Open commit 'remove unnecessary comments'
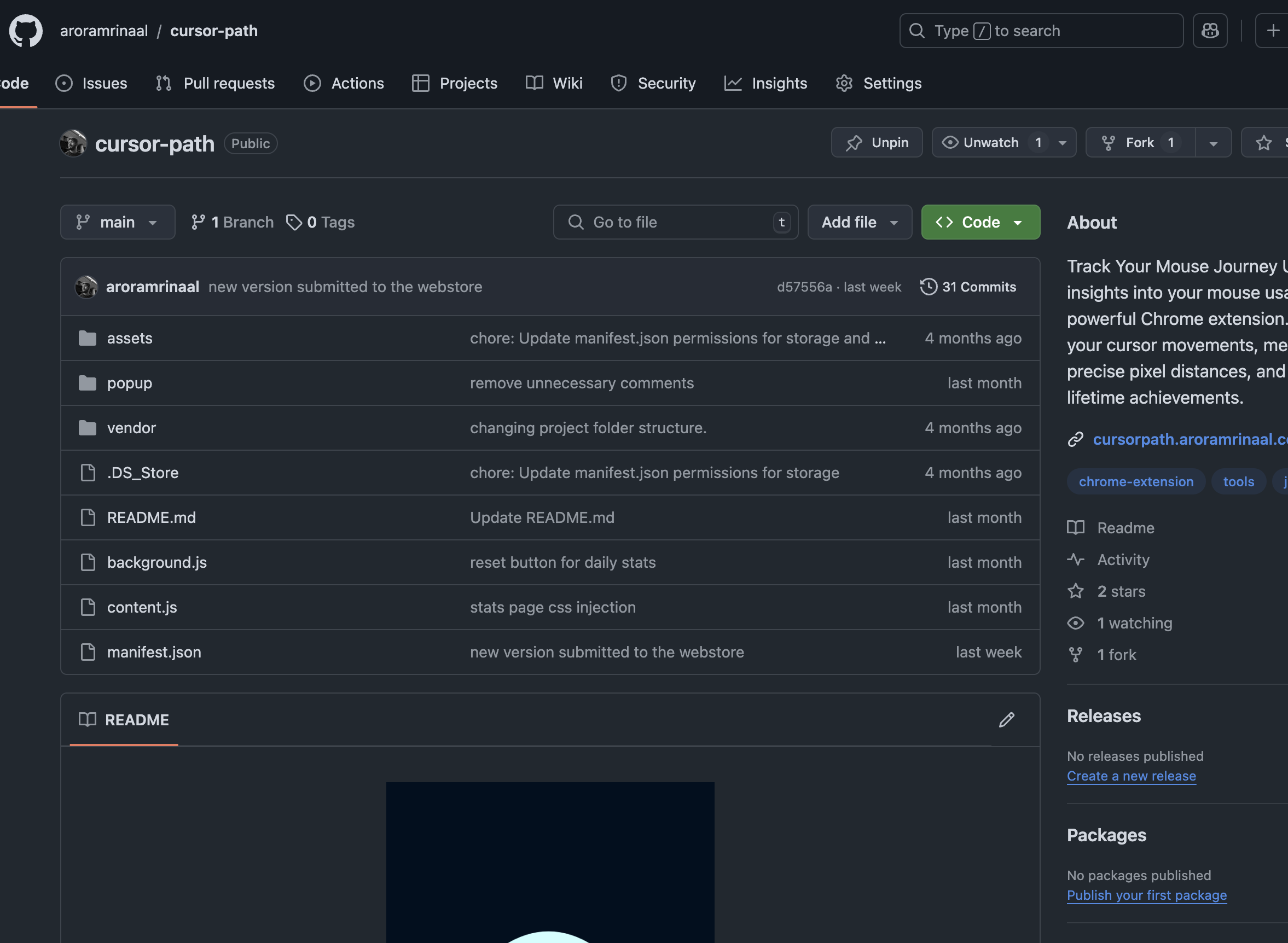1288x943 pixels. 582,383
